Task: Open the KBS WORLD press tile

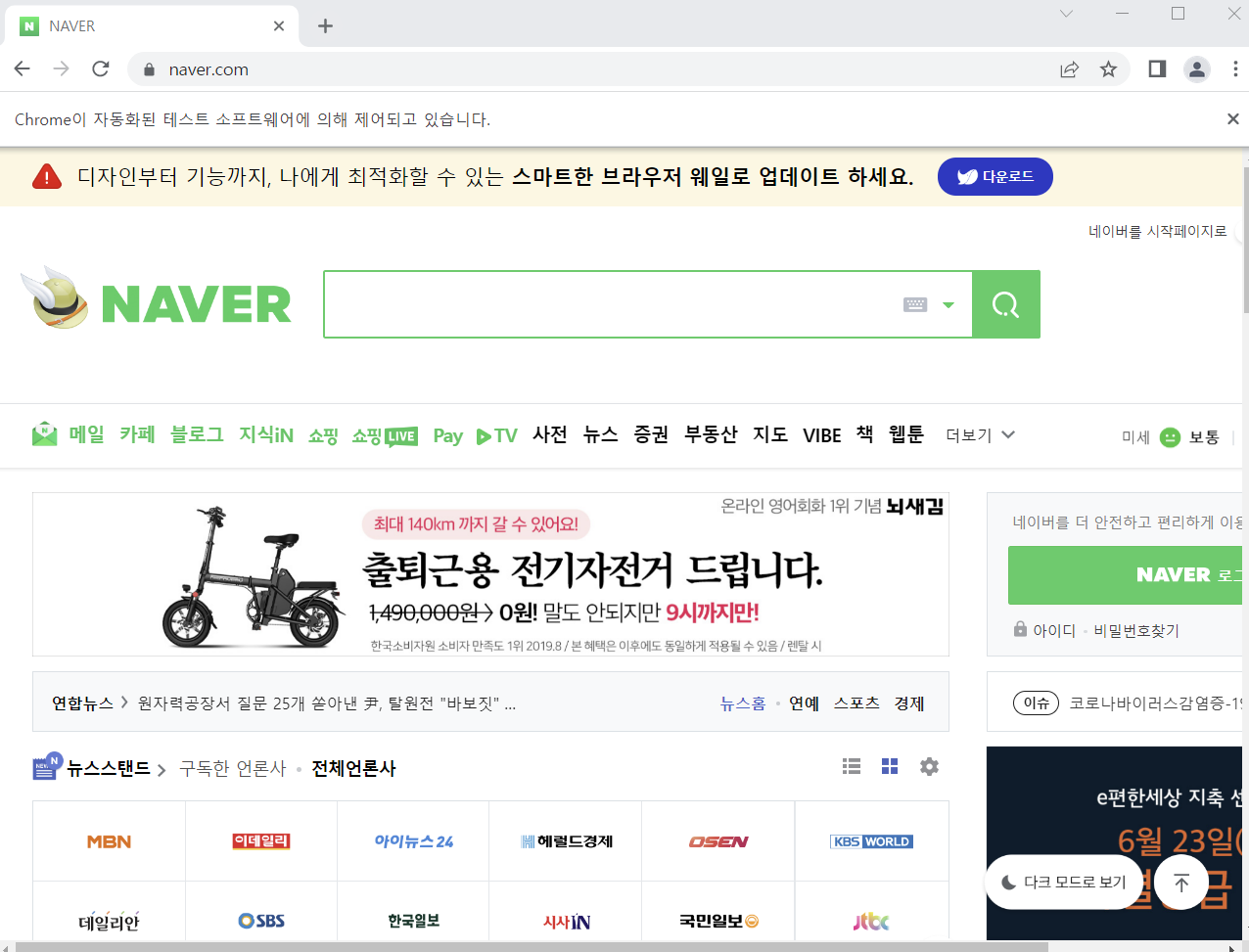Action: click(x=871, y=841)
